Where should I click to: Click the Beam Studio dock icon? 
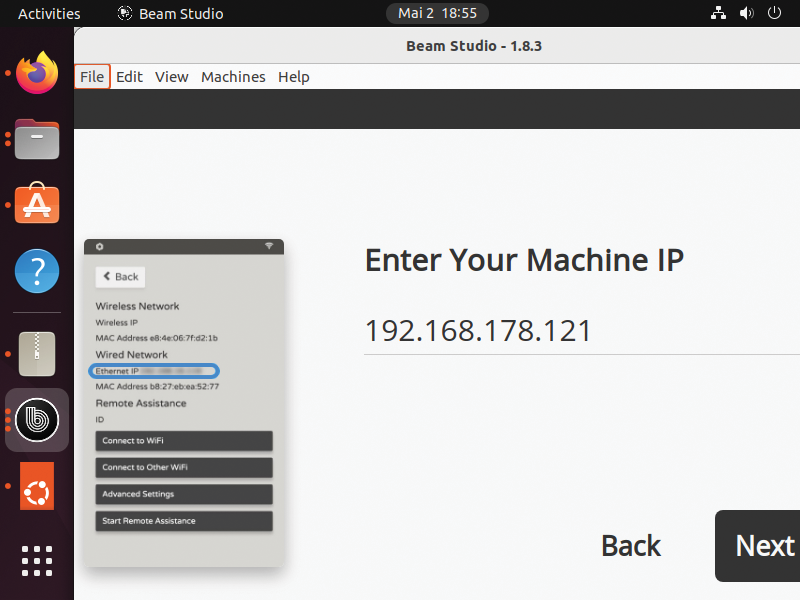(x=37, y=420)
